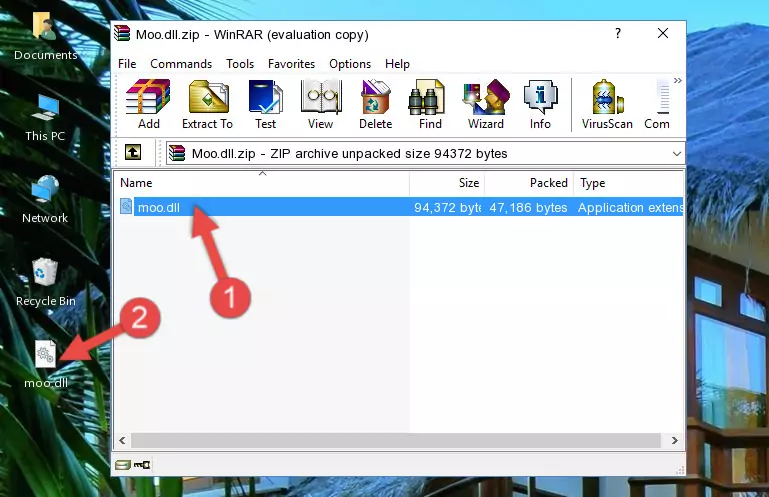Open the Commands menu
The width and height of the screenshot is (769, 497).
tap(181, 64)
